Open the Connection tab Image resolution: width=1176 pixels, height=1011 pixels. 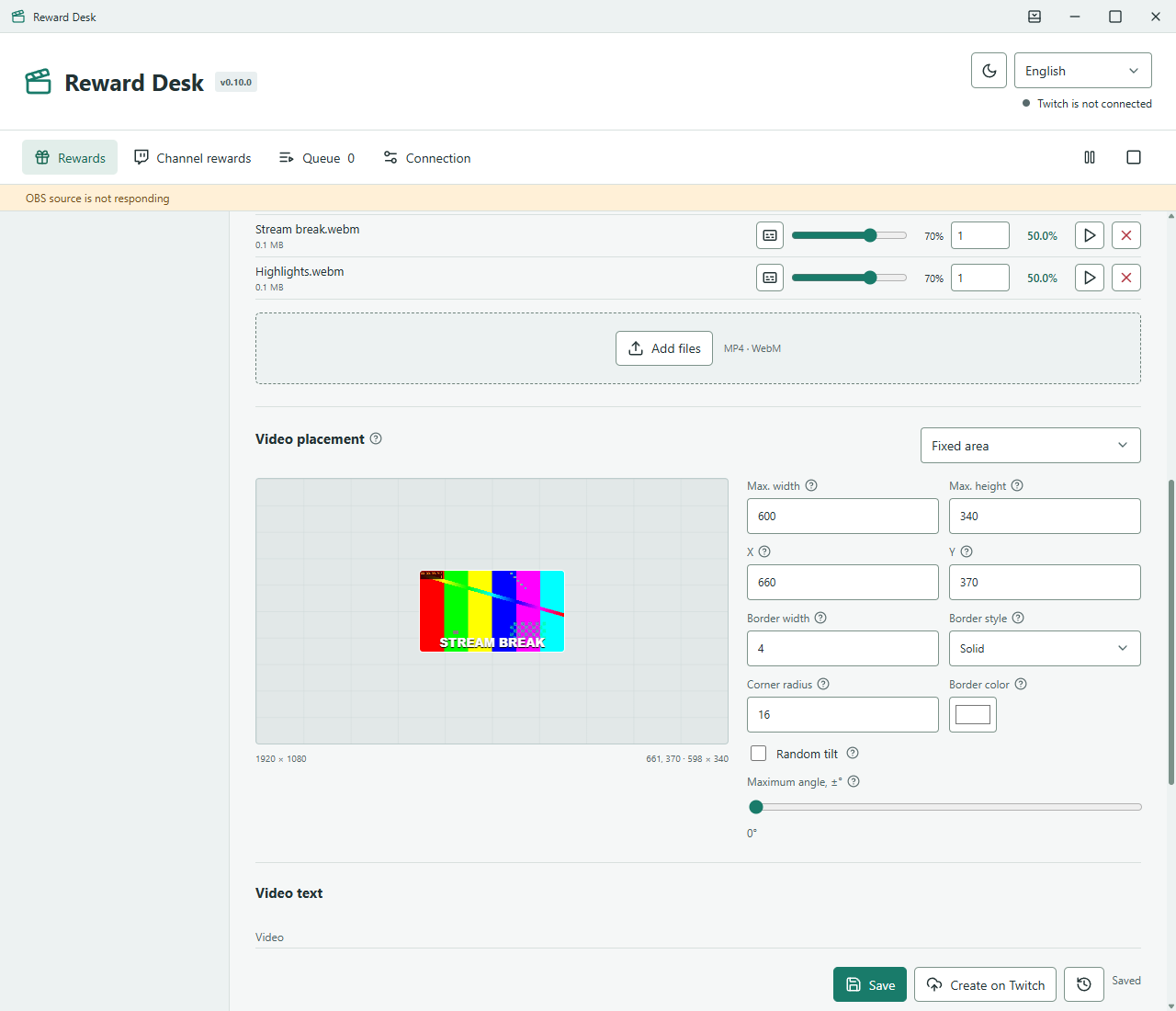(426, 157)
